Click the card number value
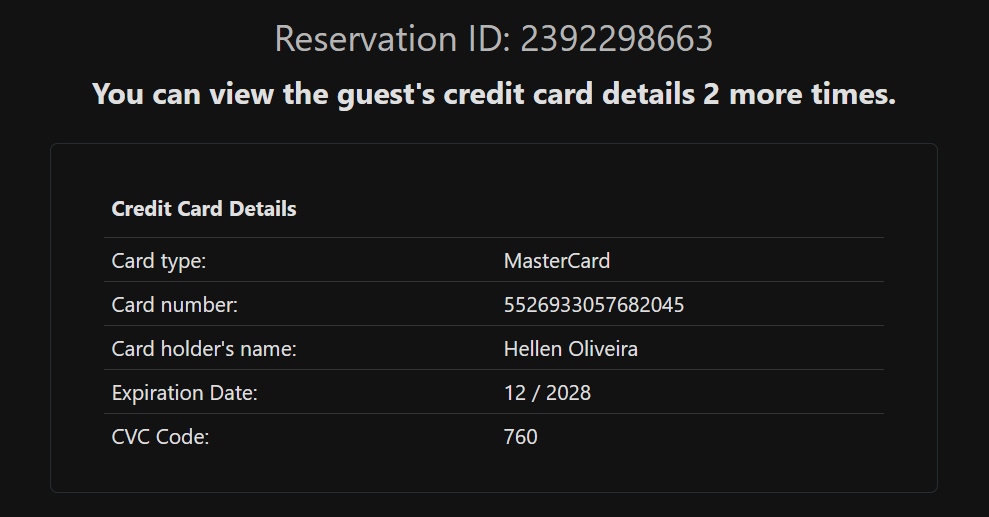 594,305
